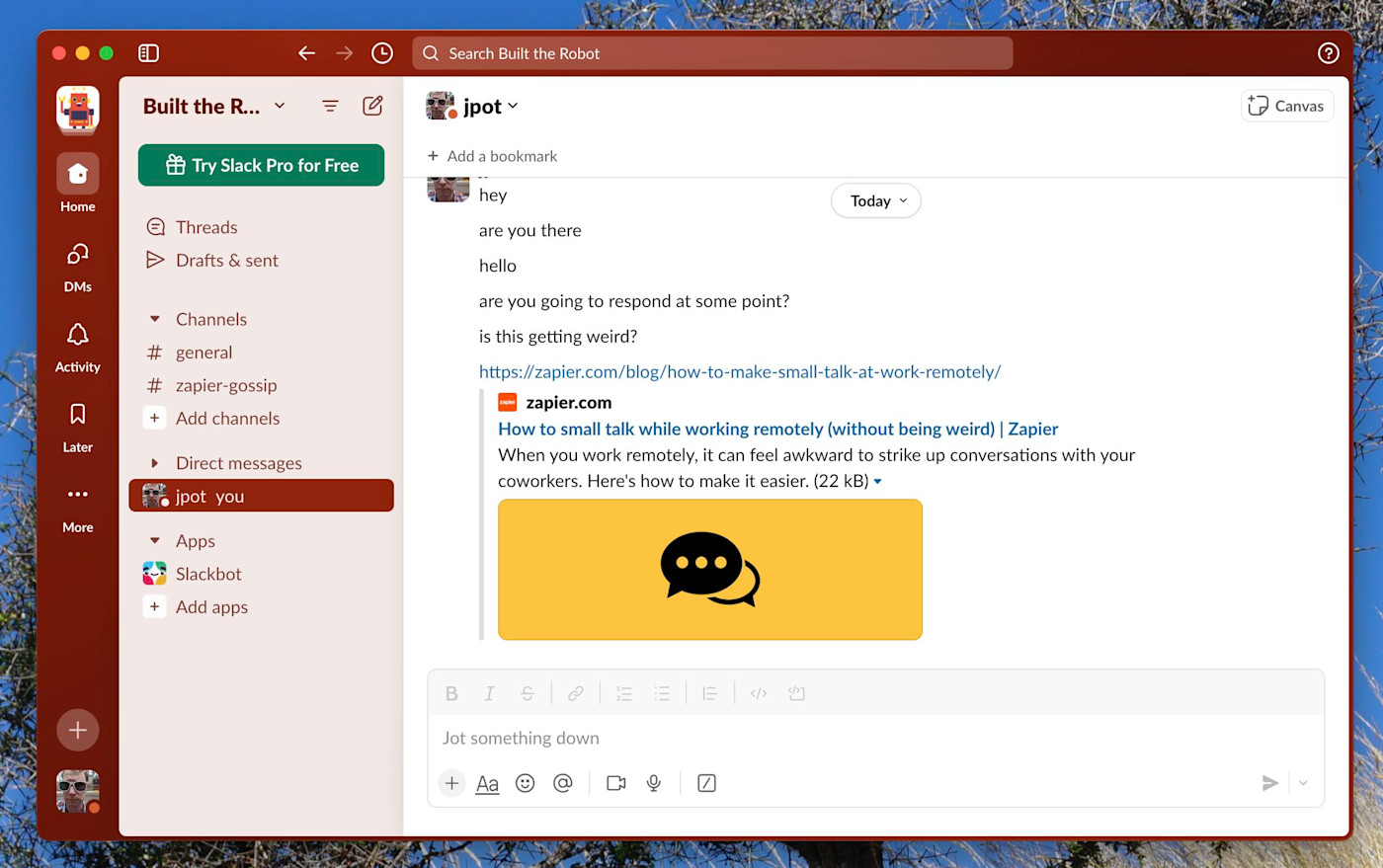Open the jpot conversation header dropdown
The image size is (1383, 868).
click(491, 106)
